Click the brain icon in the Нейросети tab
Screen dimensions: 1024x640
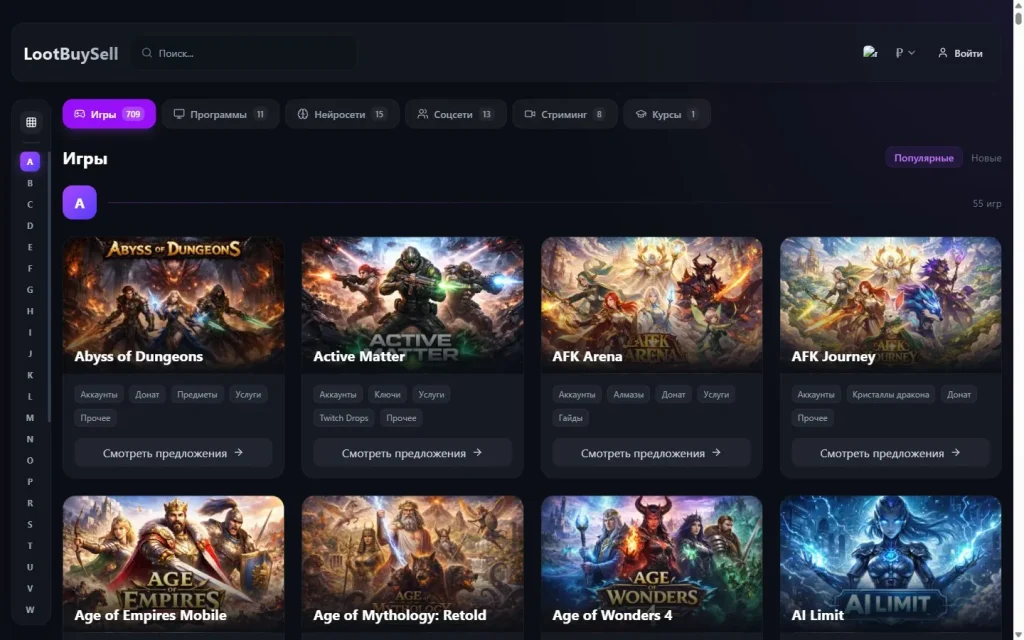click(303, 114)
